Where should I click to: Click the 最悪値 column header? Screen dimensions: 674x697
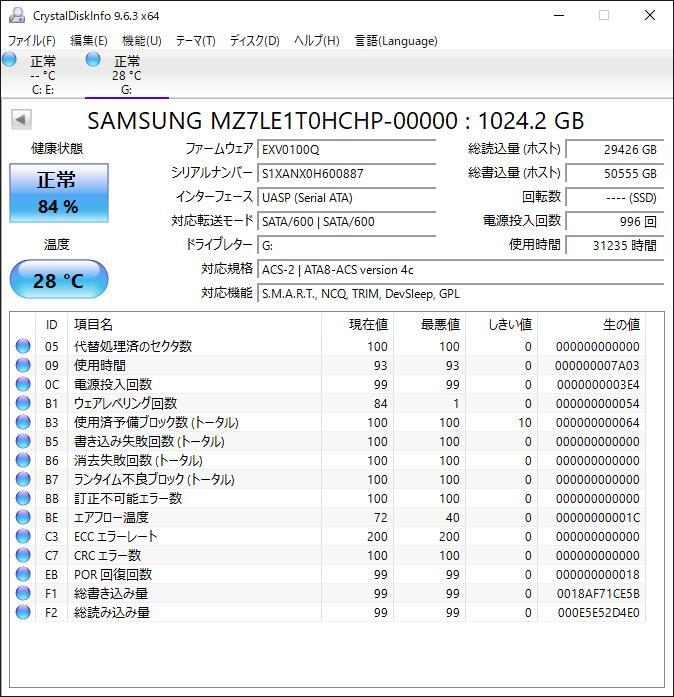click(429, 324)
